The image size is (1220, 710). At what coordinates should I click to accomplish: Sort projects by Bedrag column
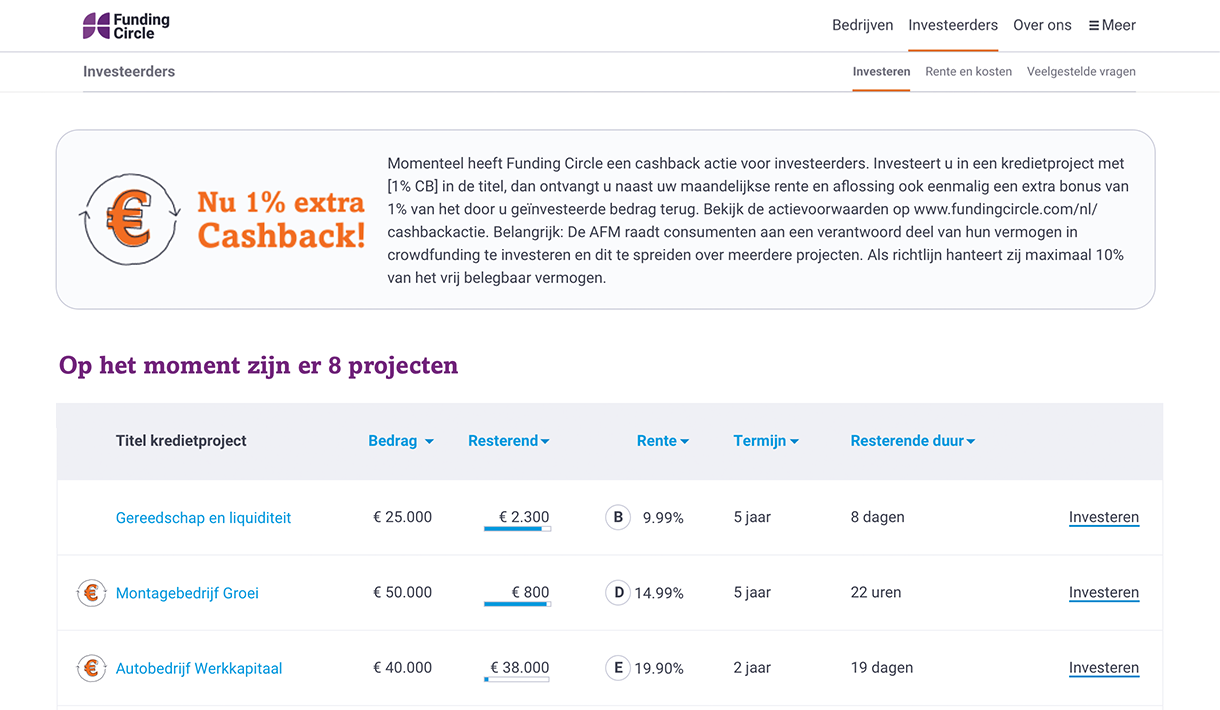point(400,441)
